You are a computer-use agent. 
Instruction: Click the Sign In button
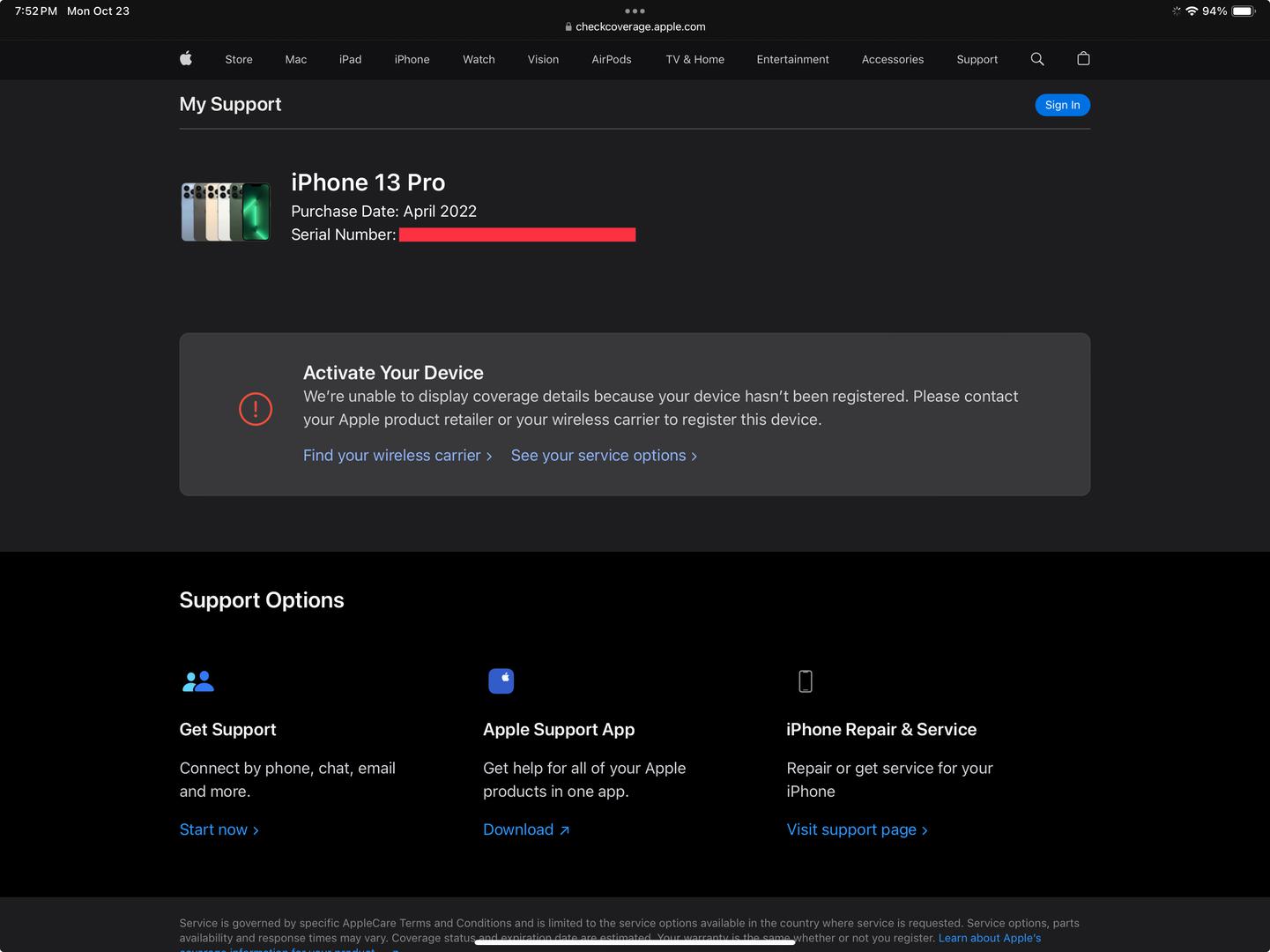pyautogui.click(x=1063, y=105)
